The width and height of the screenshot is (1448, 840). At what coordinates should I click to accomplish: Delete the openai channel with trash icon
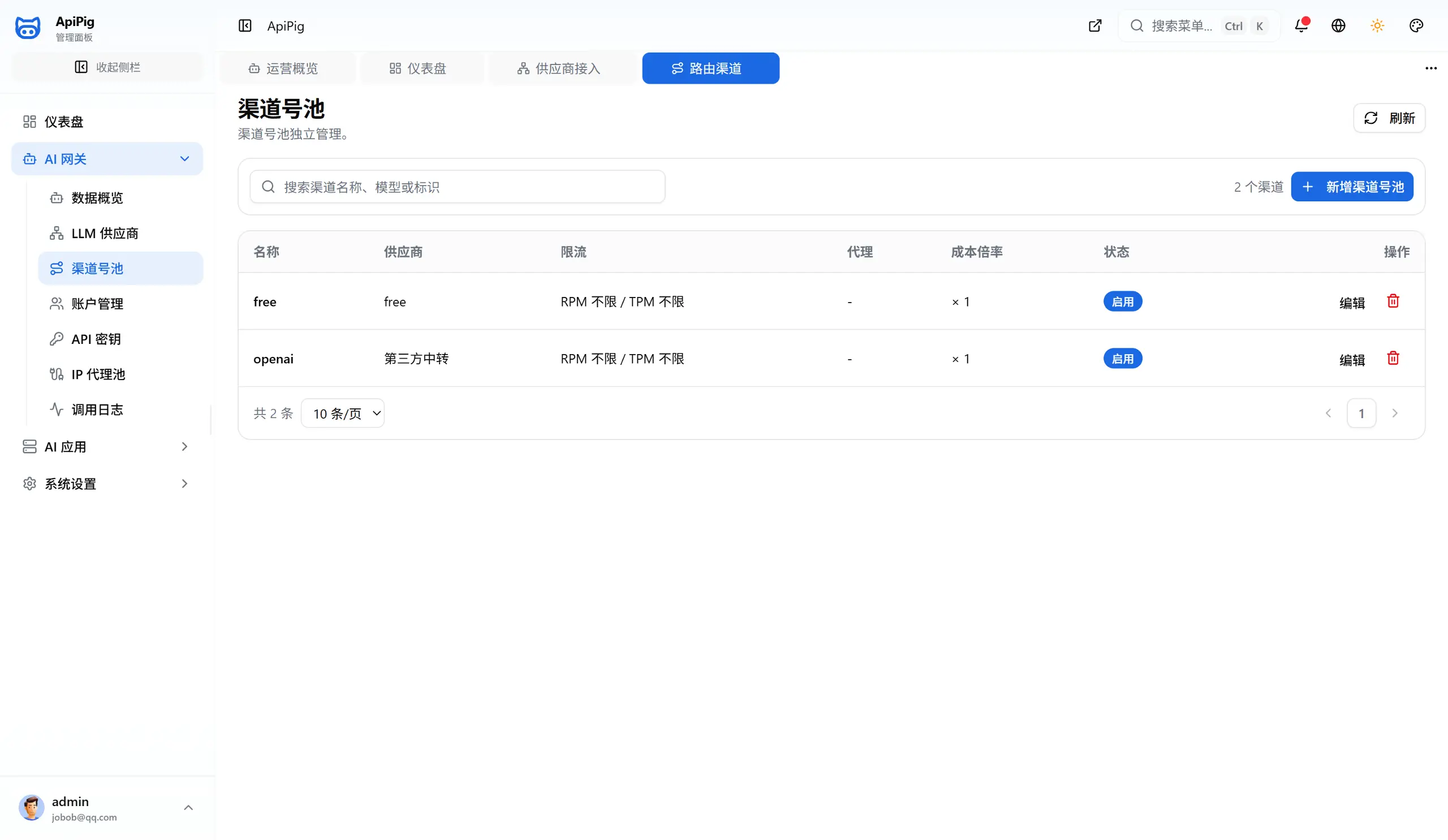coord(1393,358)
